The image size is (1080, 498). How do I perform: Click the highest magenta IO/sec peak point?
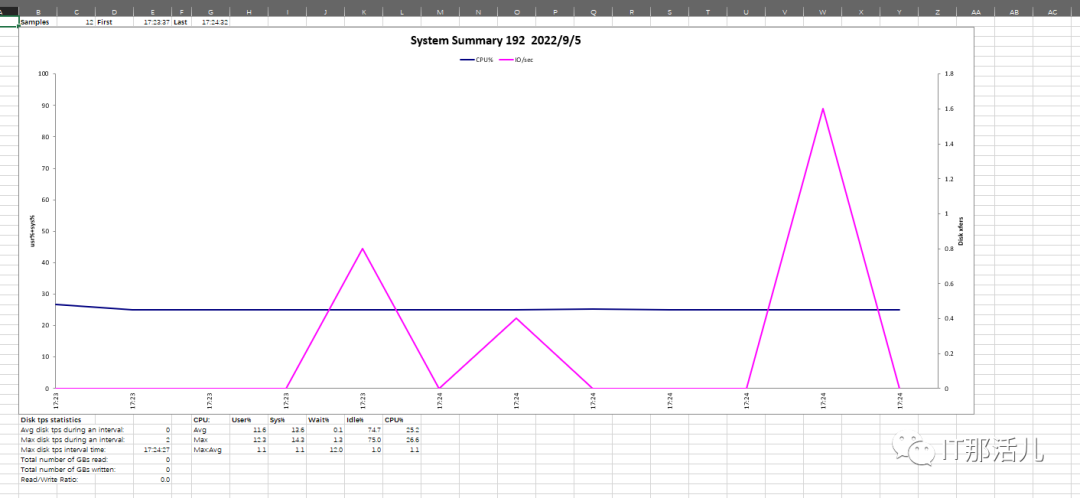click(x=822, y=109)
